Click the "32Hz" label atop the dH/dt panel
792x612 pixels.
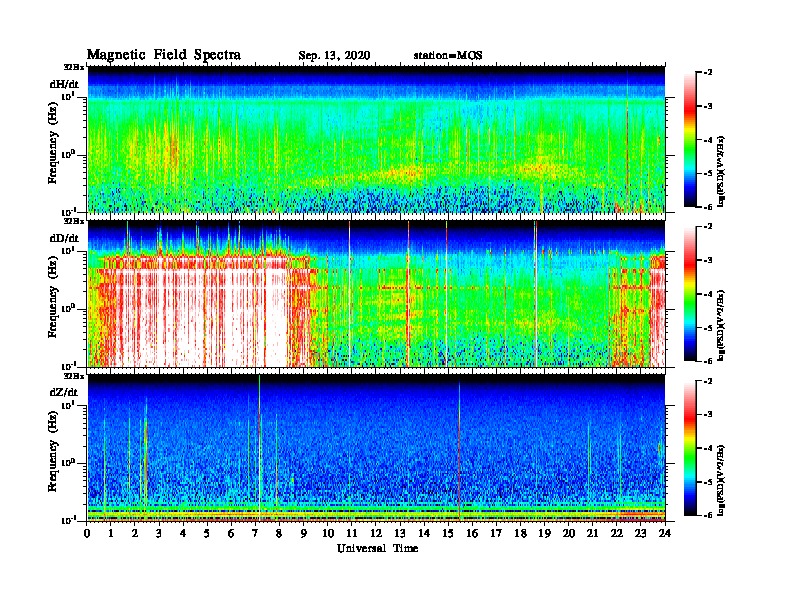point(73,67)
